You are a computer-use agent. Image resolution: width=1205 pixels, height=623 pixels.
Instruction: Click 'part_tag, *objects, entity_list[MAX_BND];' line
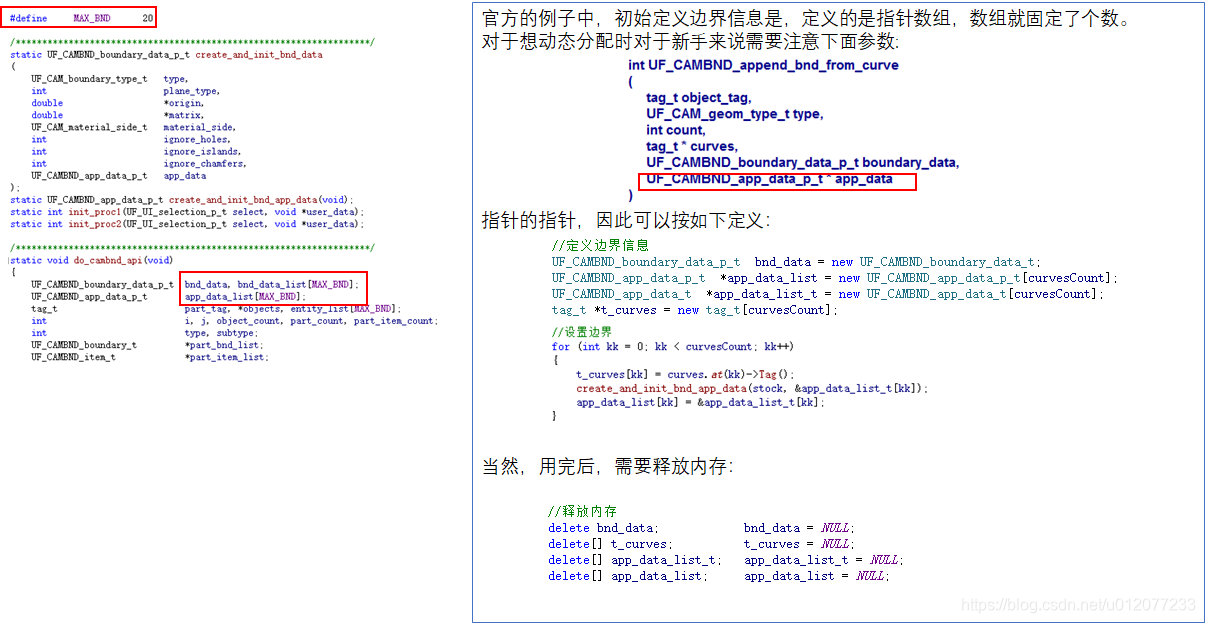point(292,309)
